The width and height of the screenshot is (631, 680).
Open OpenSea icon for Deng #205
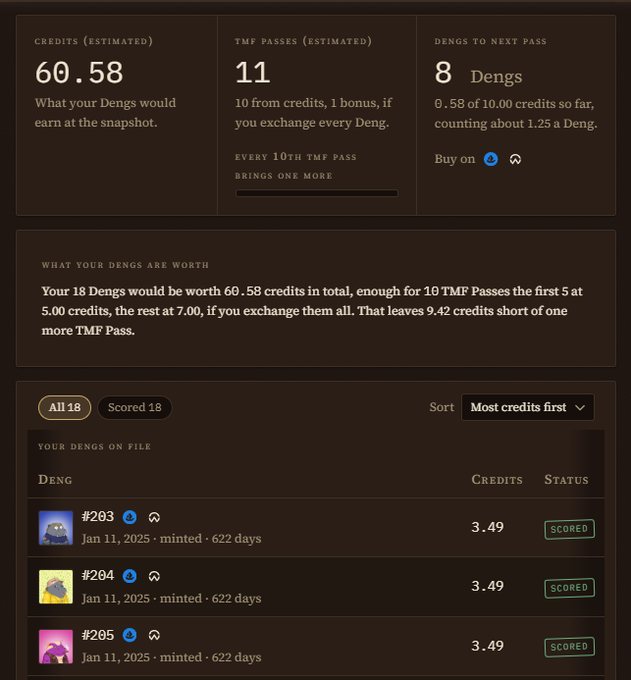[130, 635]
